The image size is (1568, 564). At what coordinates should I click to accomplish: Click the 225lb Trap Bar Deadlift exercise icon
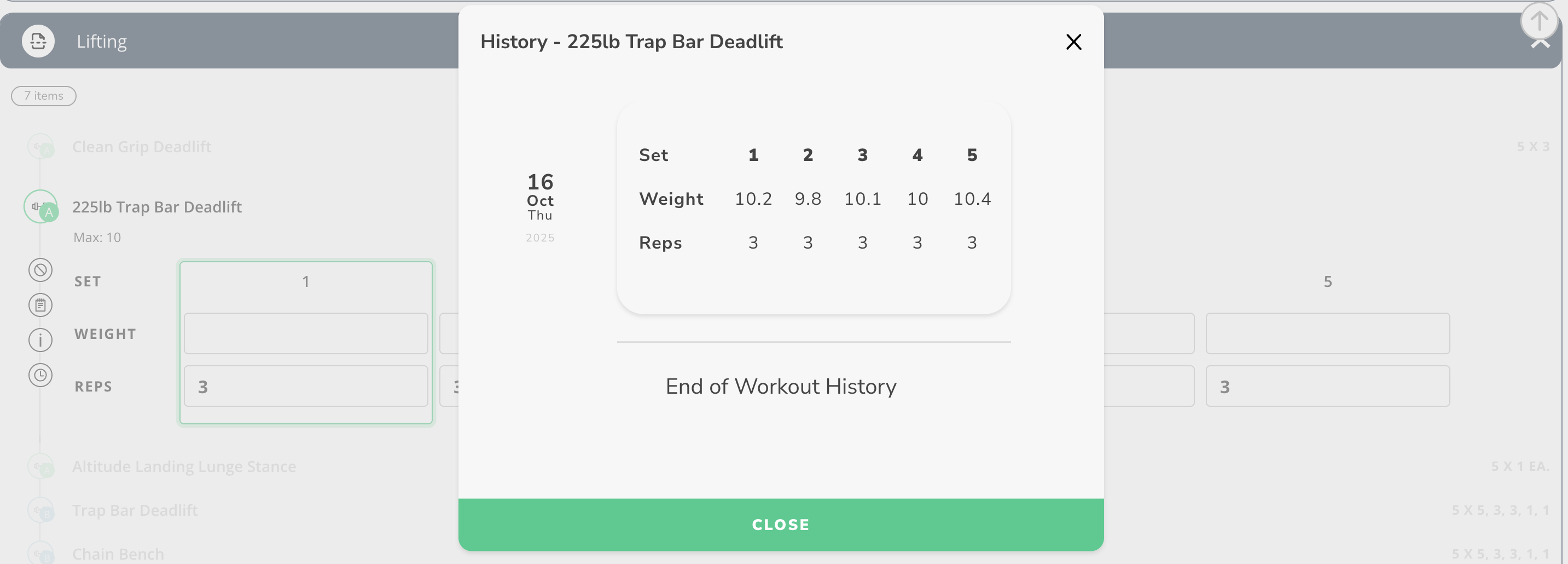tap(40, 206)
